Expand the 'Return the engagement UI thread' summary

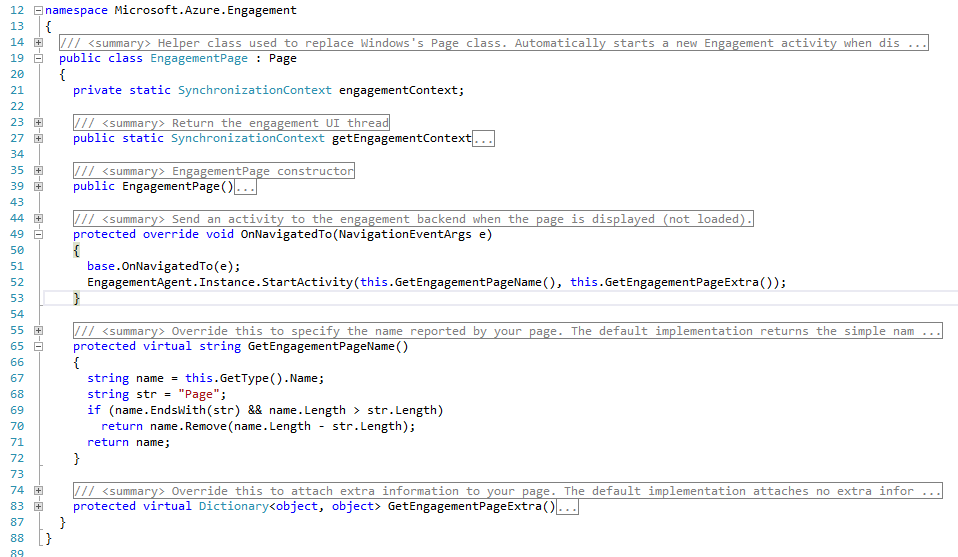click(x=38, y=122)
